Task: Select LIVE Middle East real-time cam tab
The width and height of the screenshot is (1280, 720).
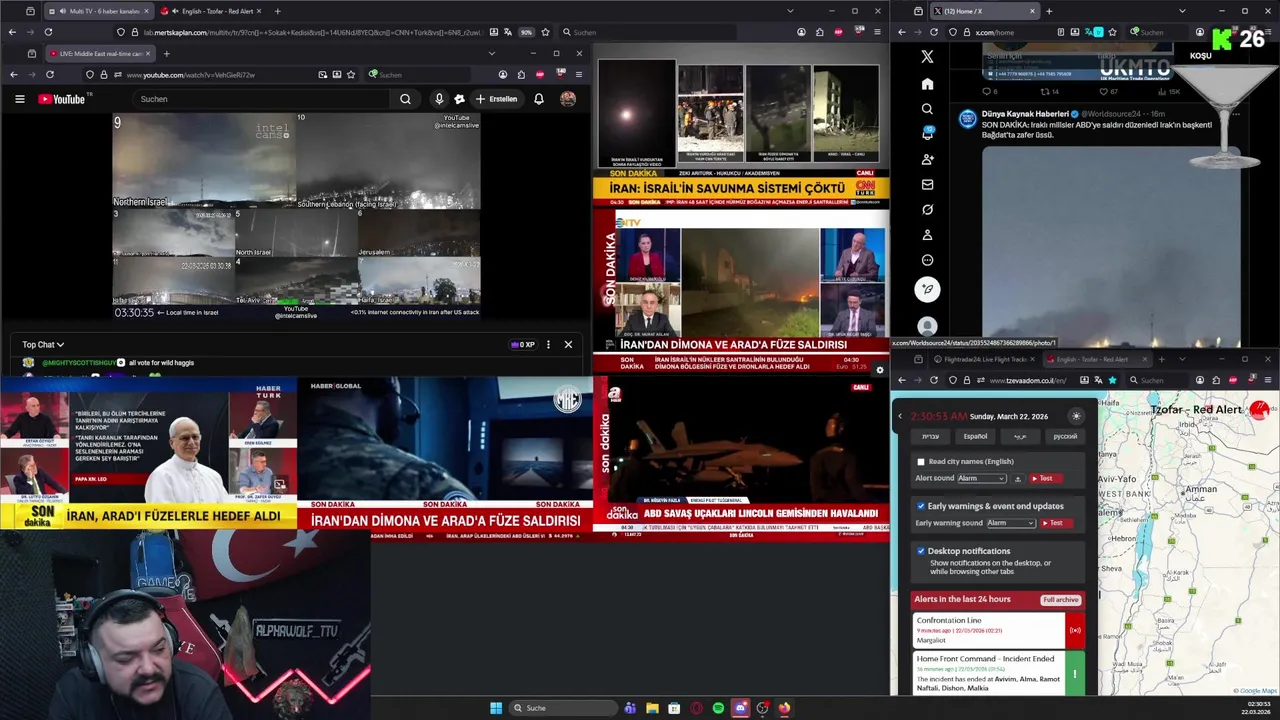Action: [101, 53]
